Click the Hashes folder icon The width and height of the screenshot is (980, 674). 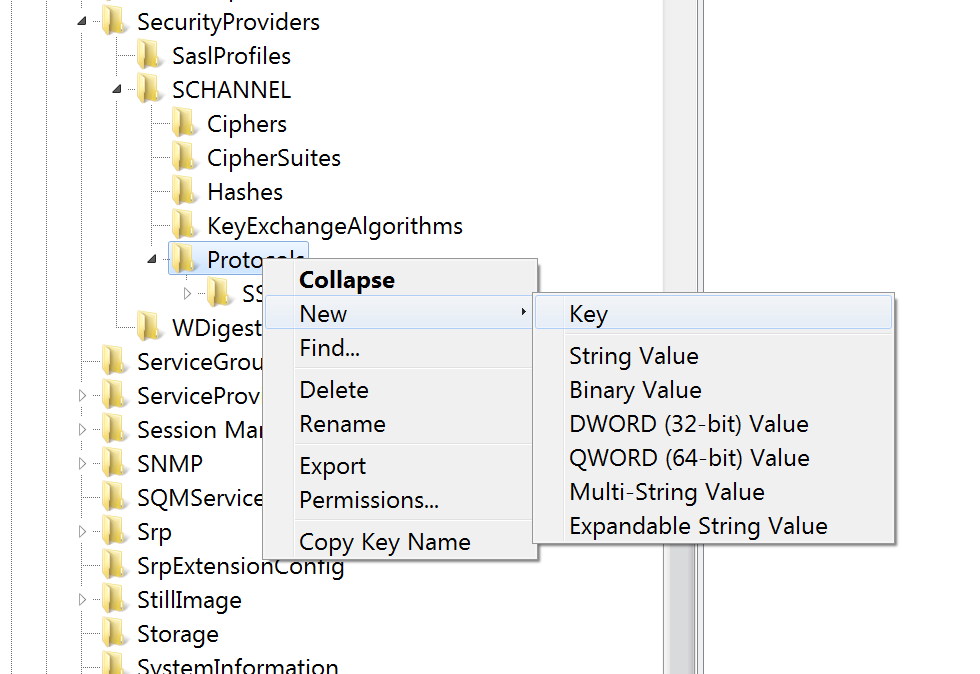click(184, 192)
